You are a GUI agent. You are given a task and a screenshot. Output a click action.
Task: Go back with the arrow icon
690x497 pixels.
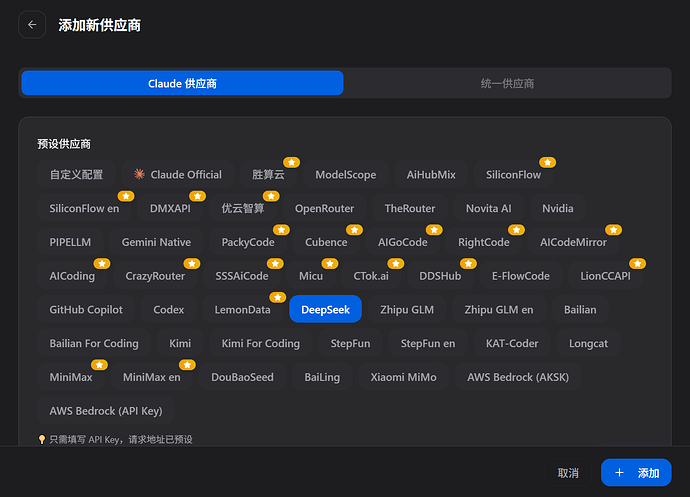[32, 25]
